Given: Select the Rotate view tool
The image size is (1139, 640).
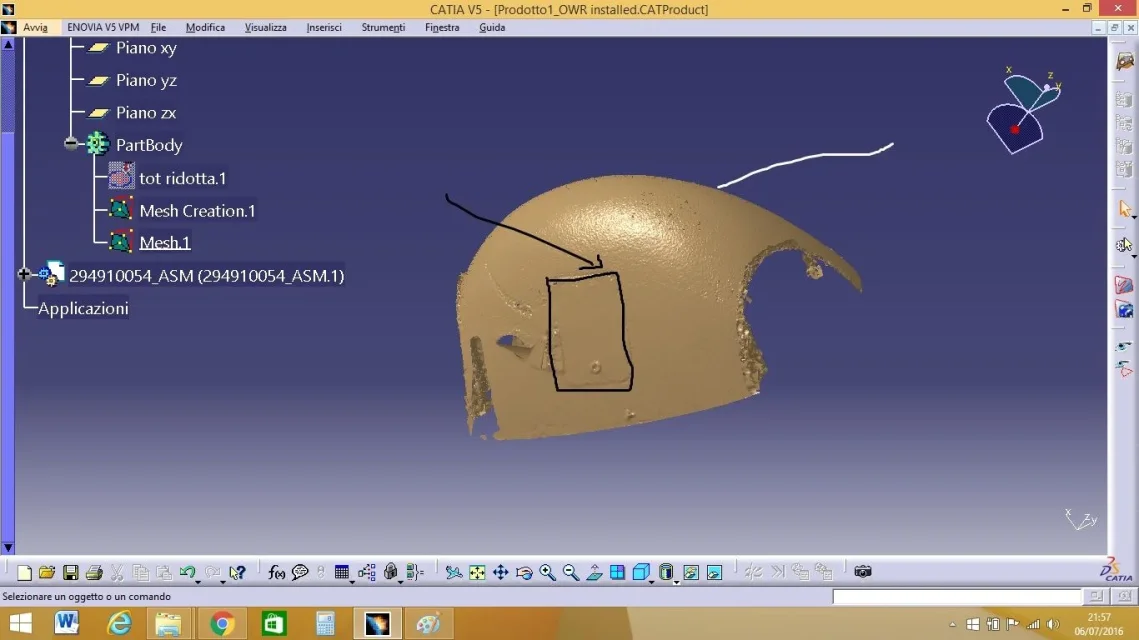Looking at the screenshot, I should (x=524, y=572).
